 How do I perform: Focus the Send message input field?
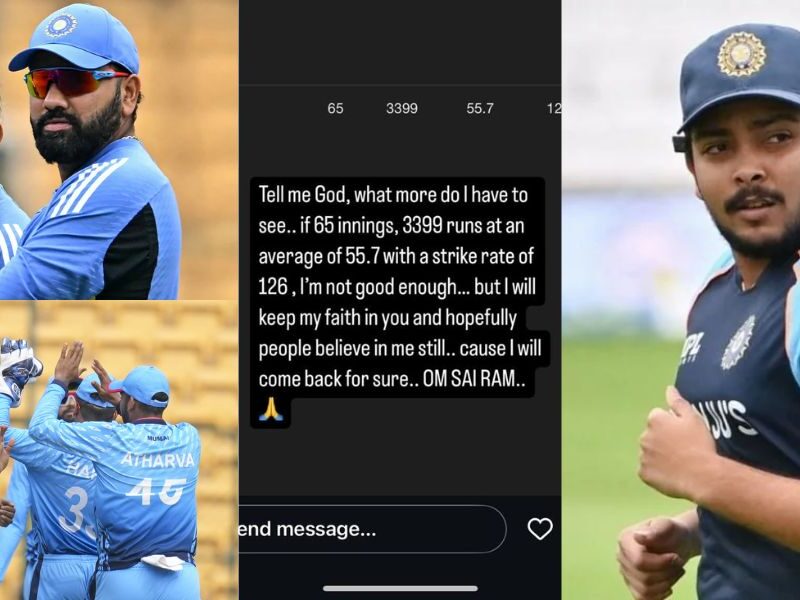pos(371,529)
